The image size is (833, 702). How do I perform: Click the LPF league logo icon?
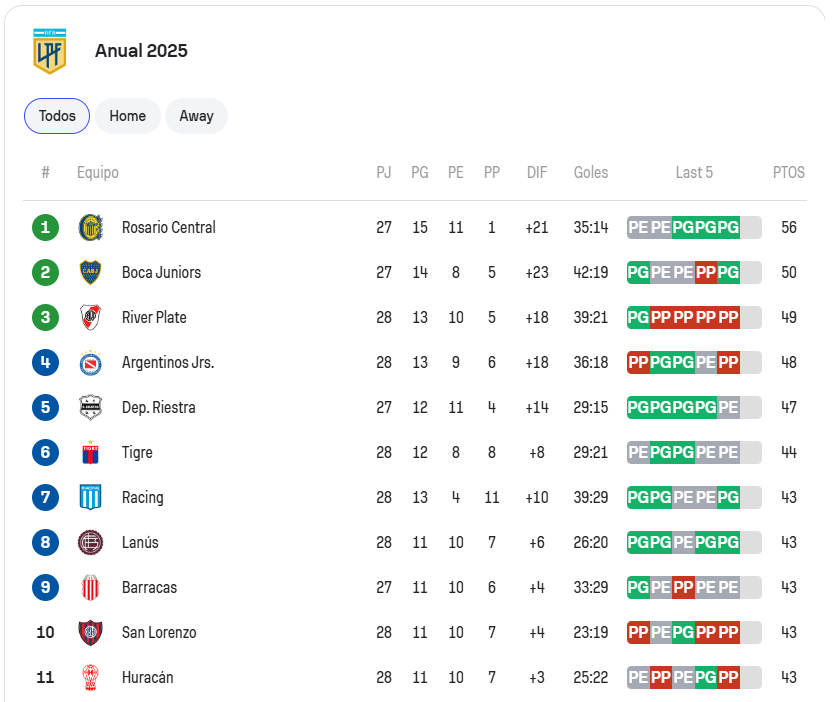(49, 51)
